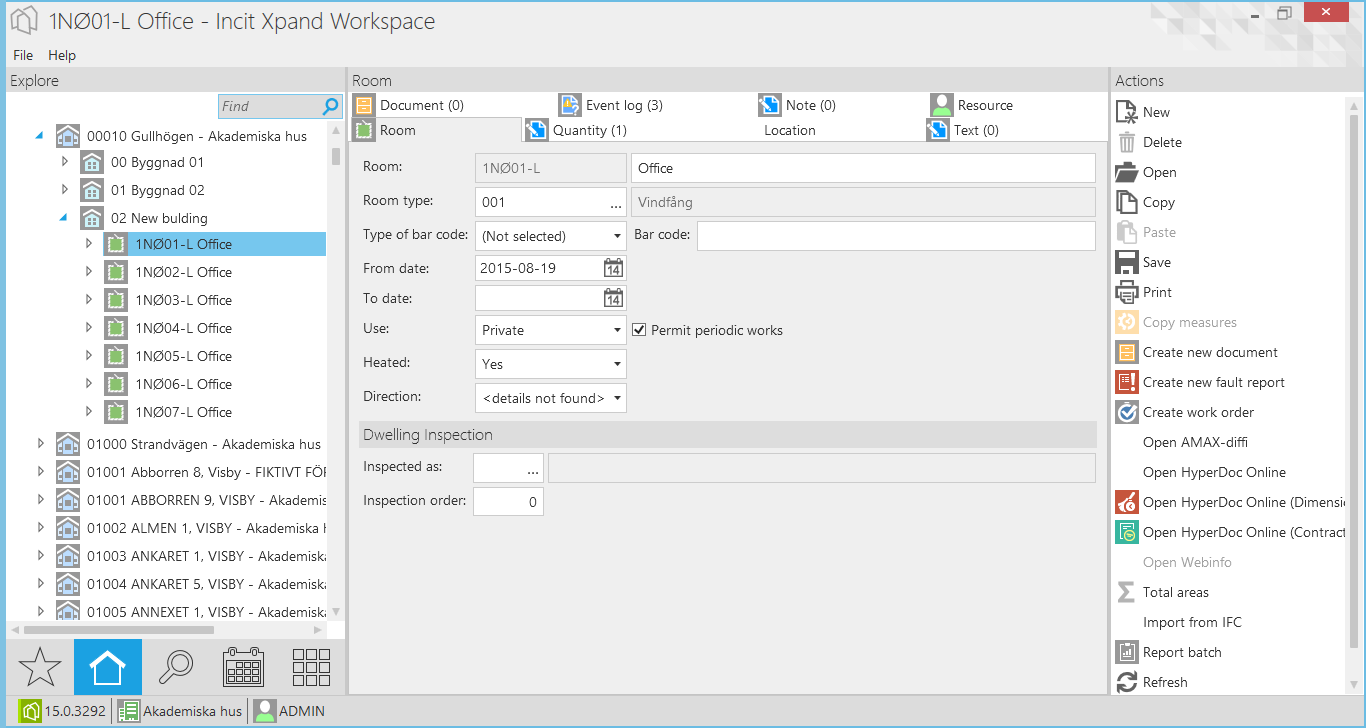Uncheck Permit periodic works checkbox
This screenshot has height=728, width=1366.
pos(640,330)
